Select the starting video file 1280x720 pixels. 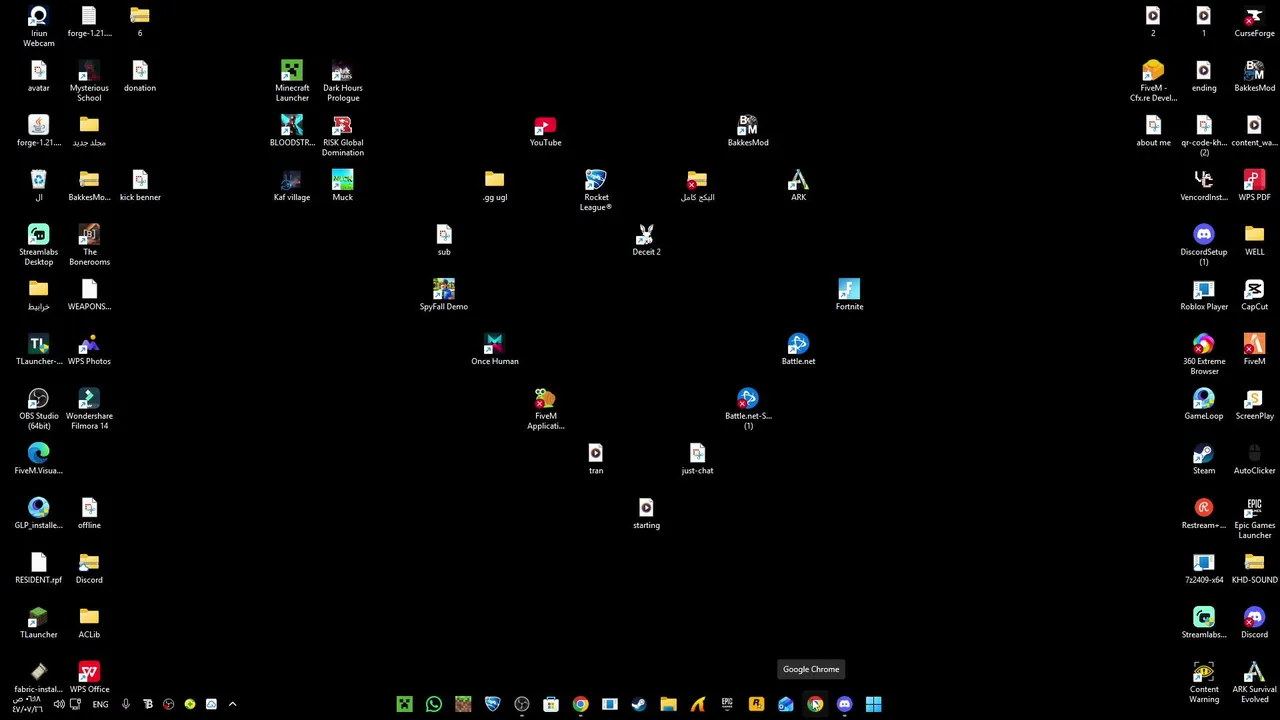tap(646, 514)
